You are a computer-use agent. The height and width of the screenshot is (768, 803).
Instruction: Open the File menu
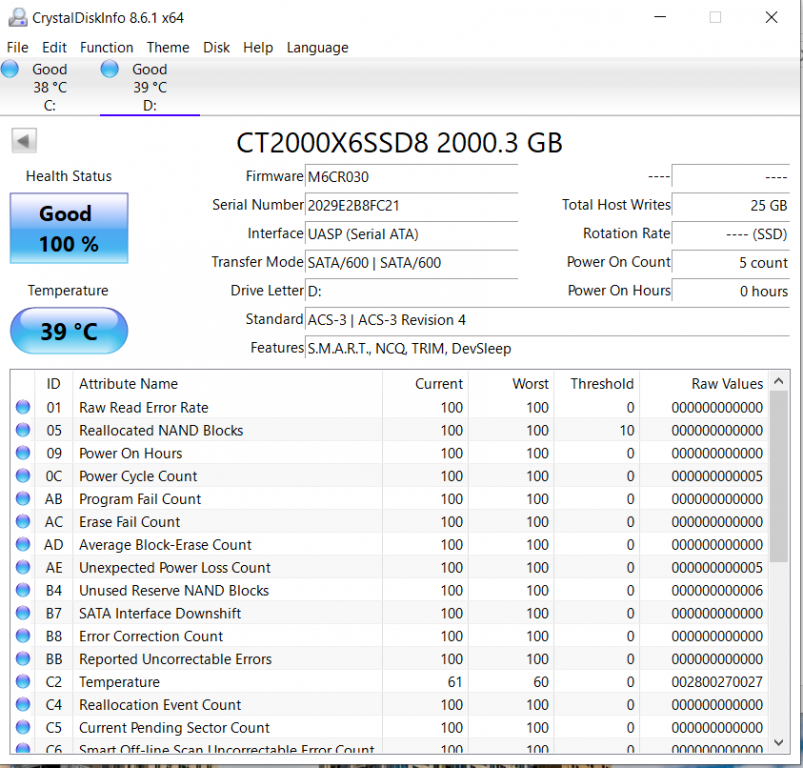[x=18, y=47]
